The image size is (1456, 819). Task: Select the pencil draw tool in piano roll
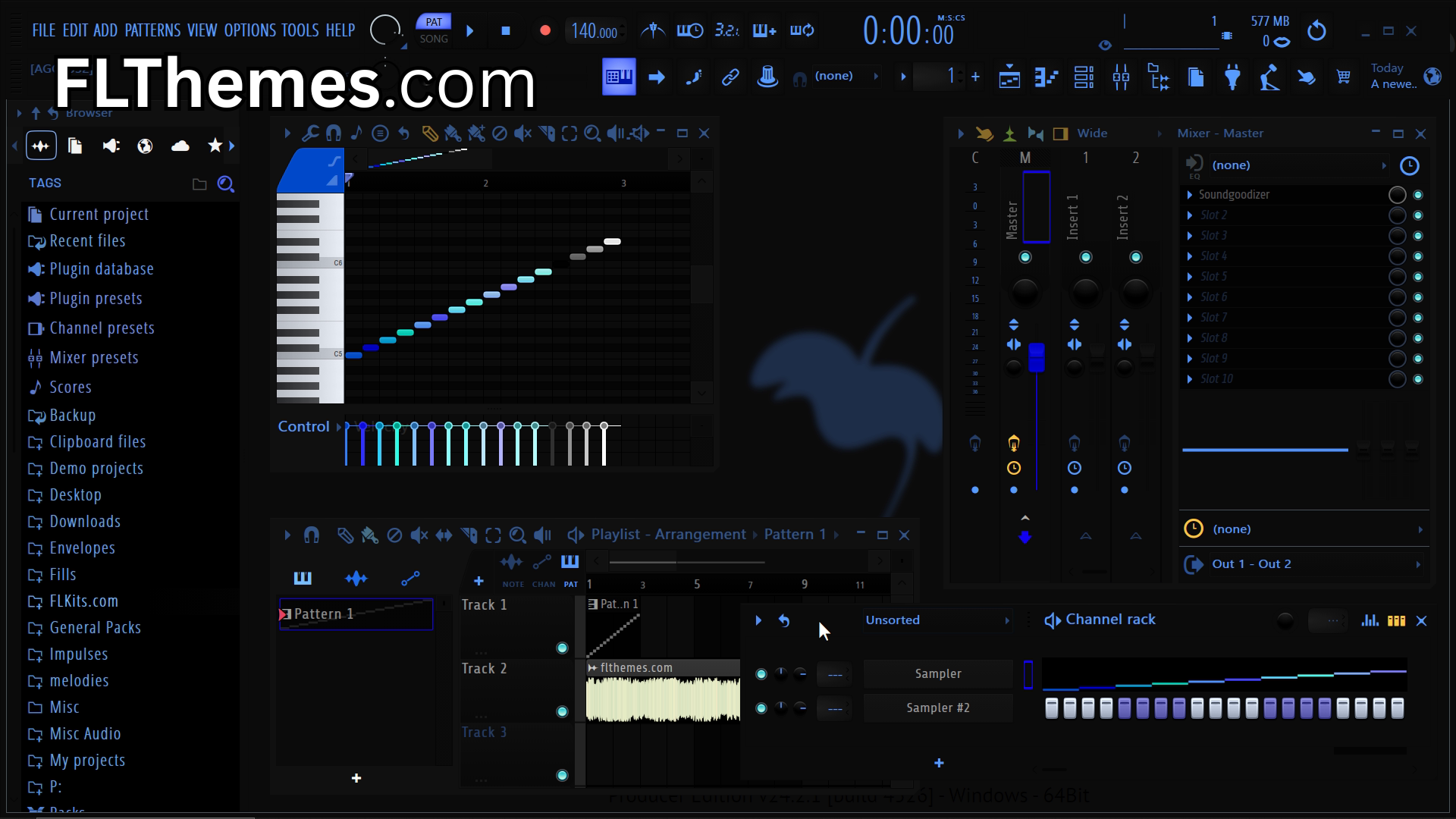click(429, 133)
